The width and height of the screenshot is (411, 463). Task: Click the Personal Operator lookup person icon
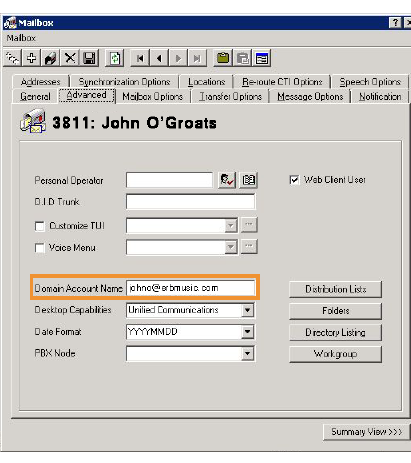tap(227, 180)
